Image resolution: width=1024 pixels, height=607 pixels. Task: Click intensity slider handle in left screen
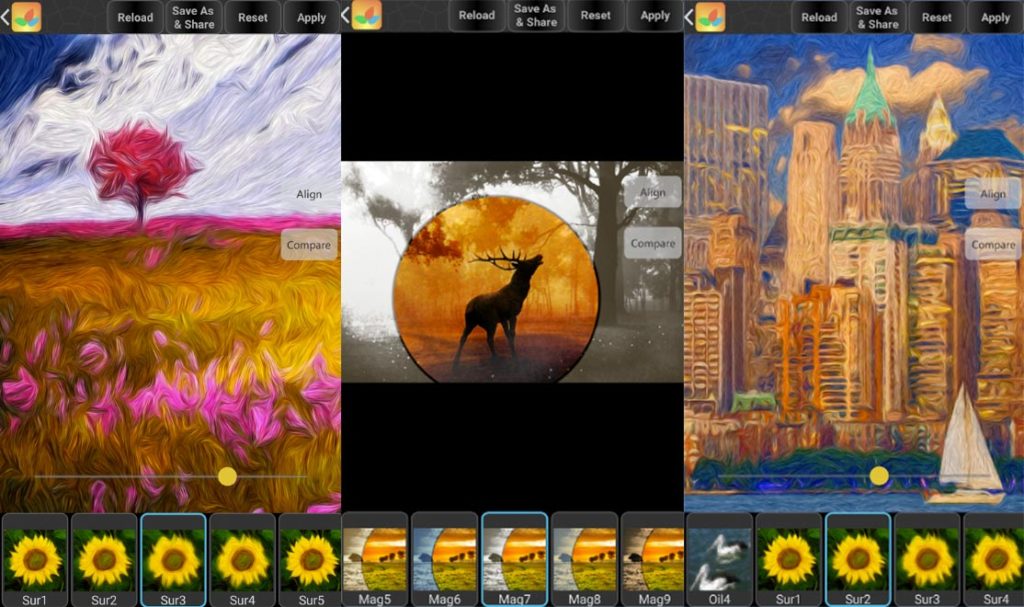227,476
